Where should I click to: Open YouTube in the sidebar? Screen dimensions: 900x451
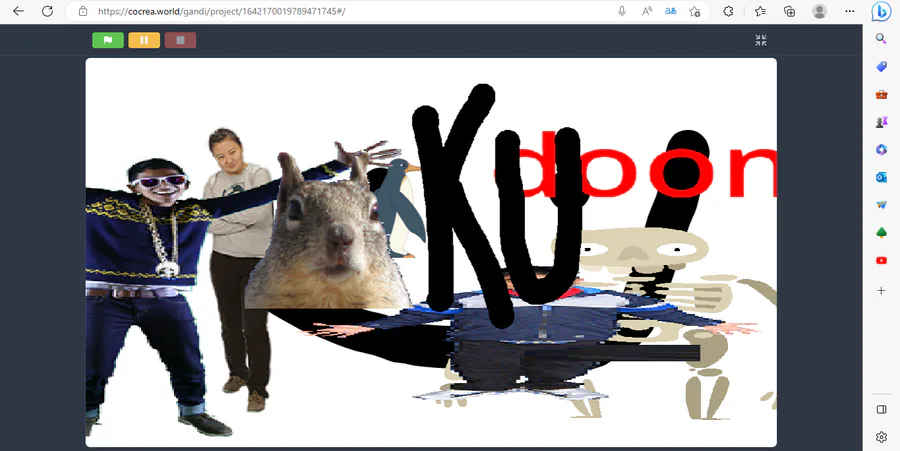coord(881,261)
